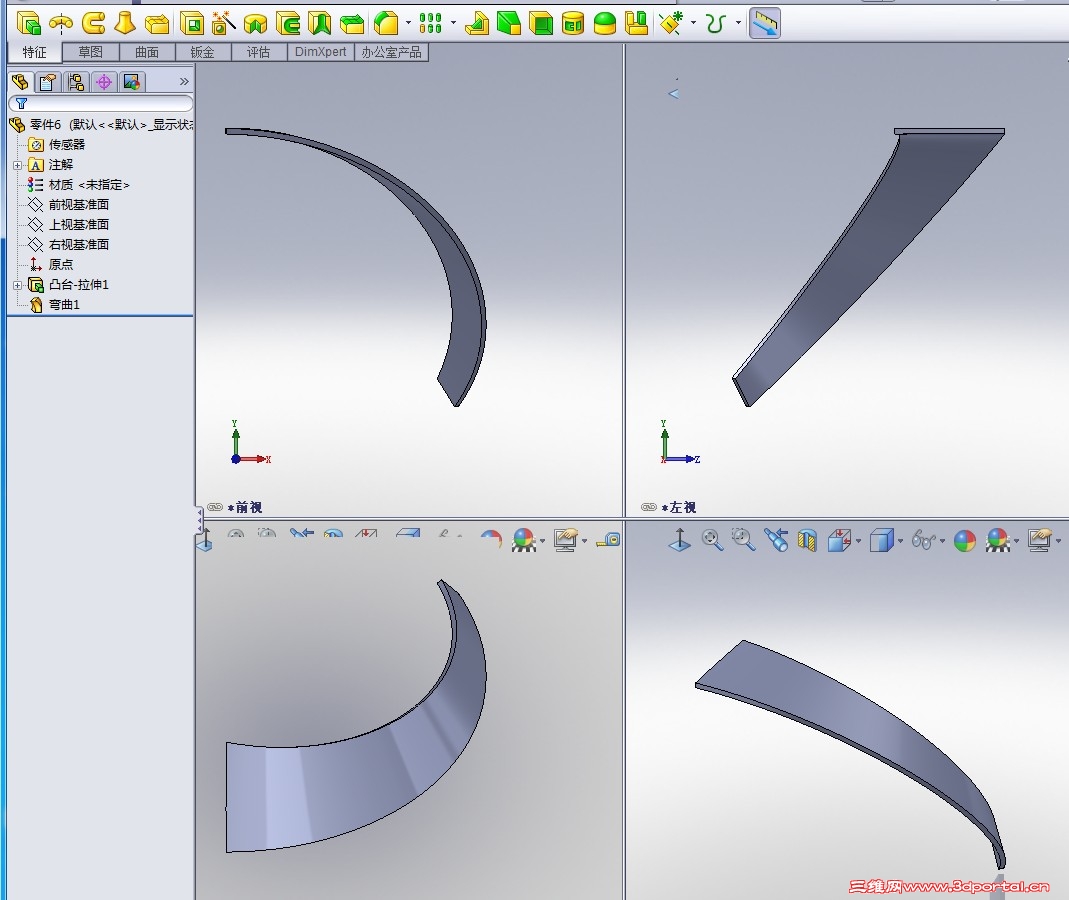The width and height of the screenshot is (1069, 900).
Task: Open the Reference Geometry tool
Action: pyautogui.click(x=672, y=24)
